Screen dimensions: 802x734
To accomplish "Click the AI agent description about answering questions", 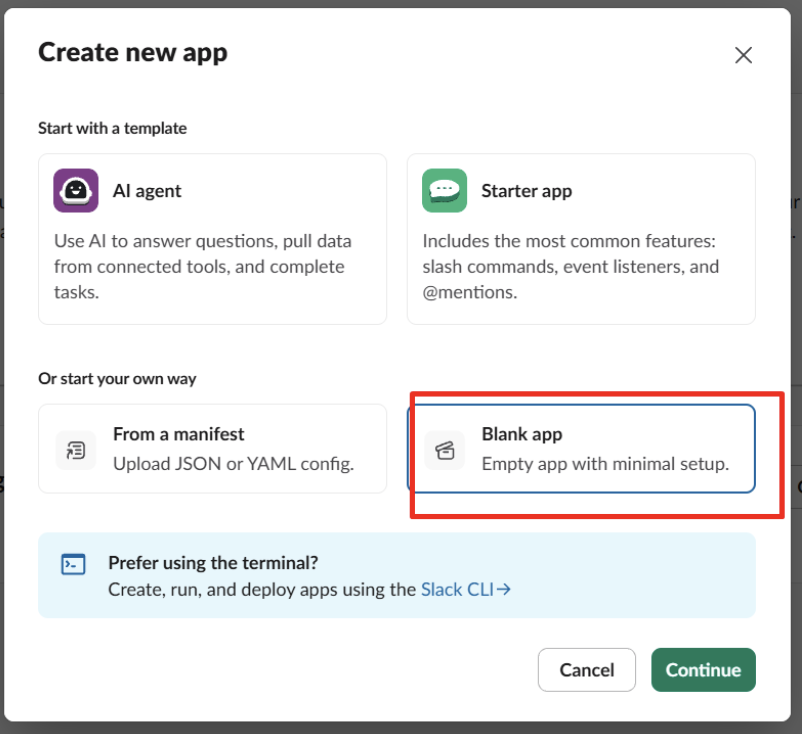I will pyautogui.click(x=203, y=266).
